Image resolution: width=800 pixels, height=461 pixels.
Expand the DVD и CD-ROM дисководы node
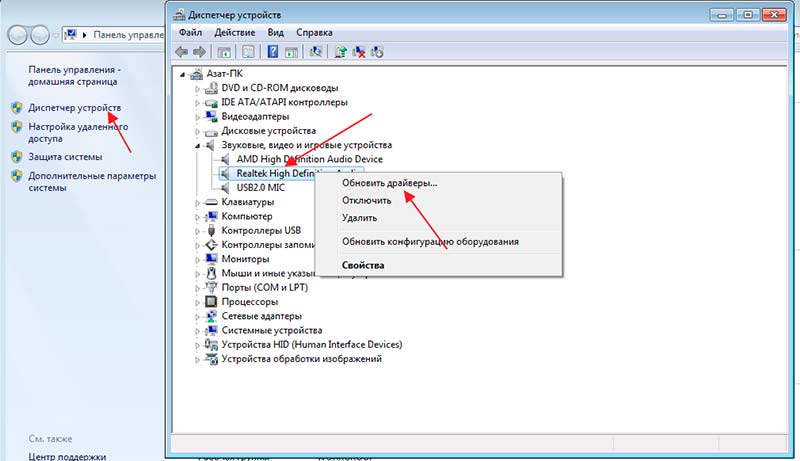point(197,88)
